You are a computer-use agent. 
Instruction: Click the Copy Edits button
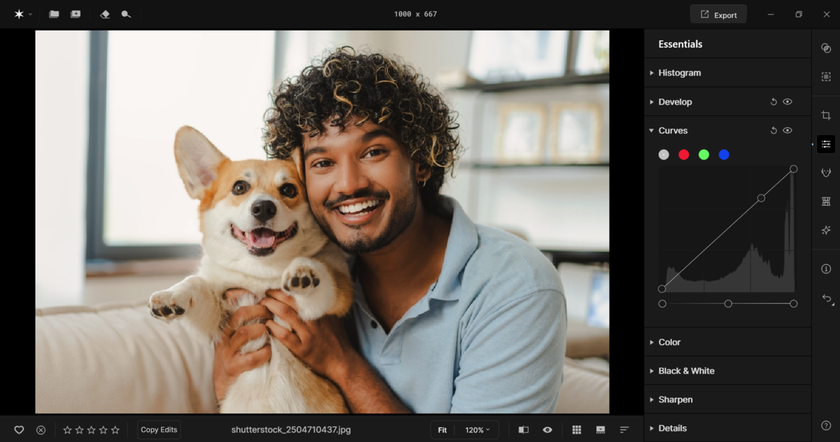(x=159, y=430)
